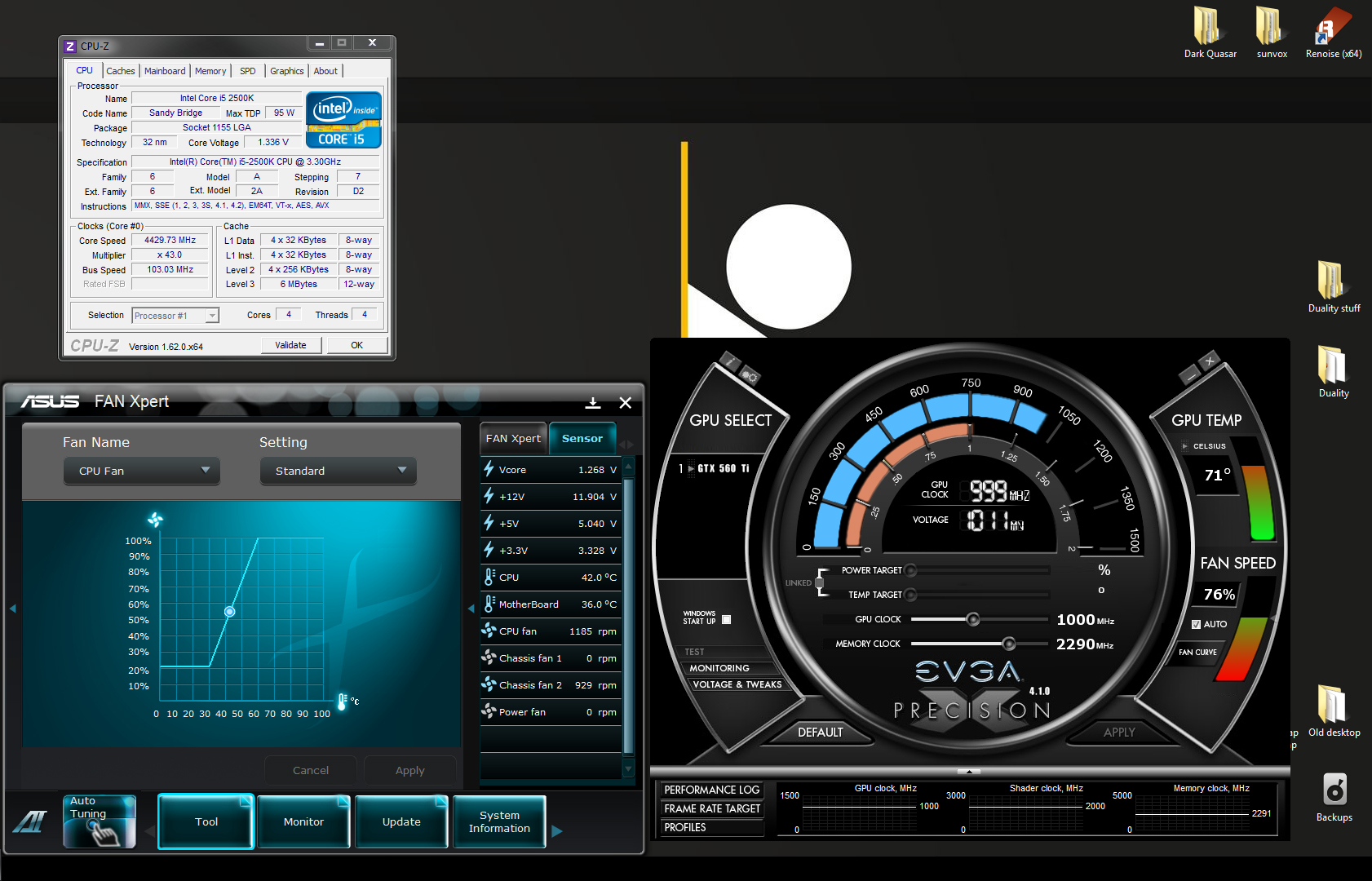Click the FAN Xpert minimize-to-tray download icon
This screenshot has height=881, width=1372.
click(x=593, y=402)
